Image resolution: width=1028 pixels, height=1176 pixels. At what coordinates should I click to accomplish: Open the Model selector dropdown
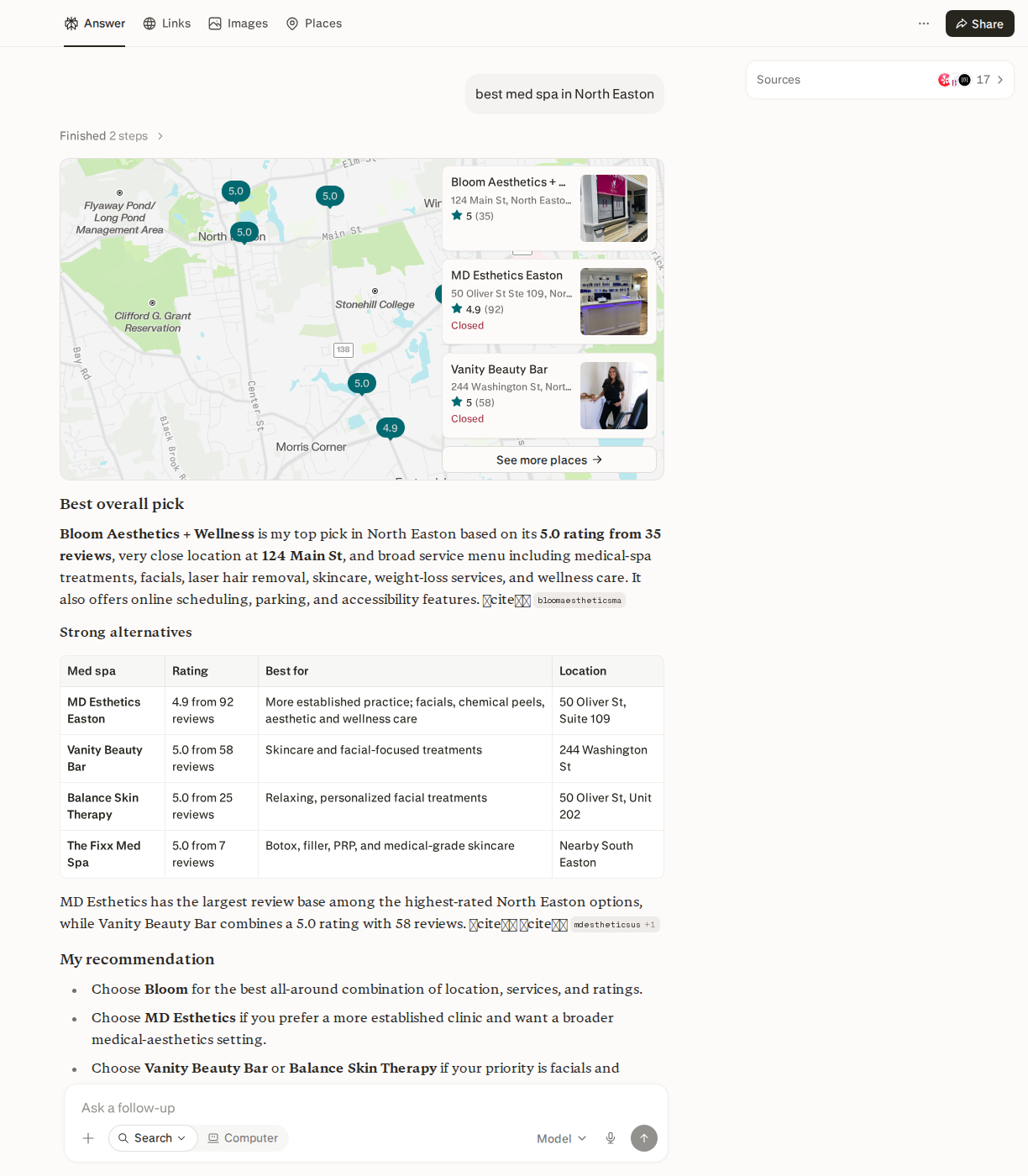pos(562,1138)
